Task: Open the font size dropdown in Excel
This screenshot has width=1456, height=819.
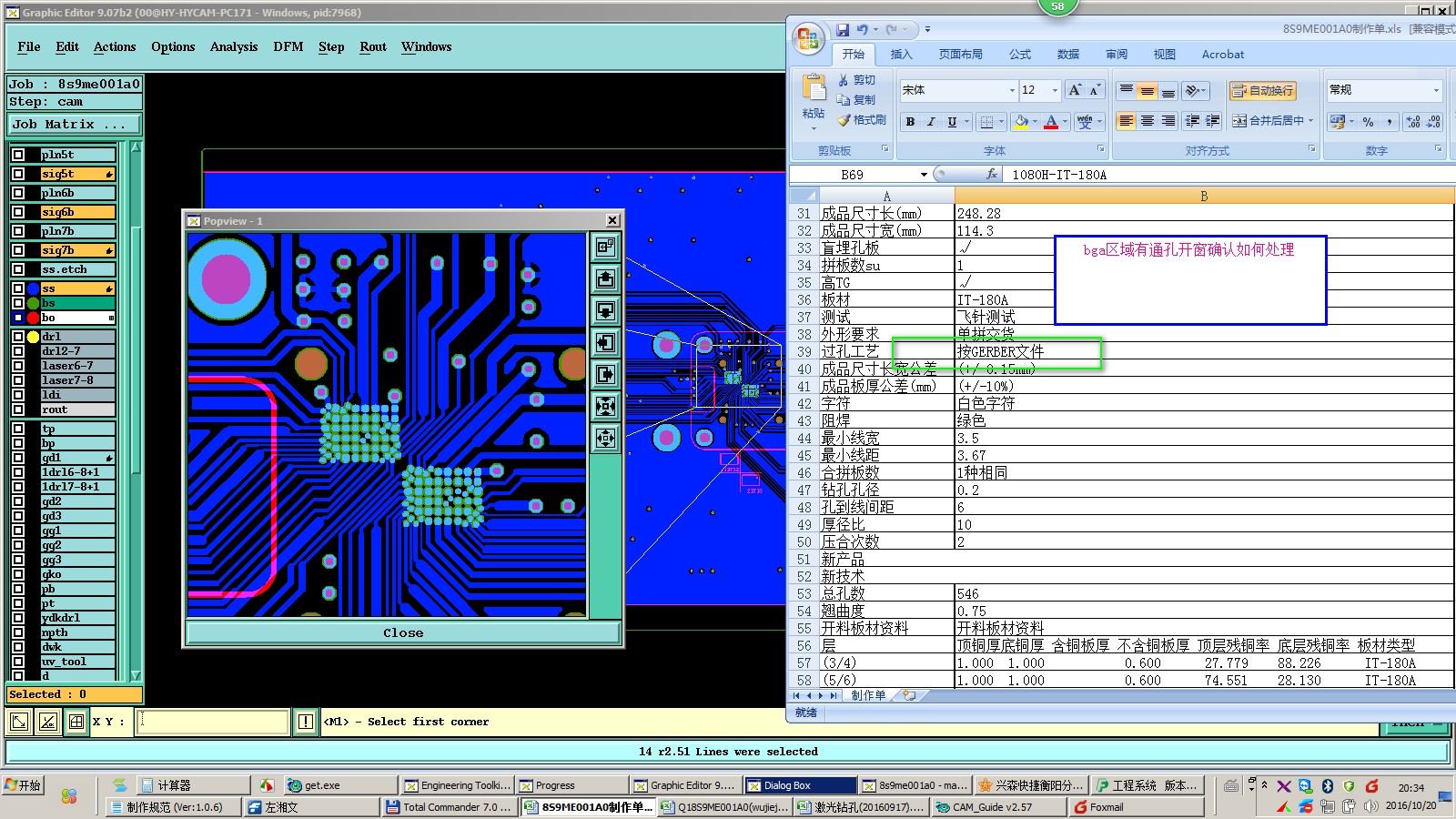Action: coord(1055,90)
